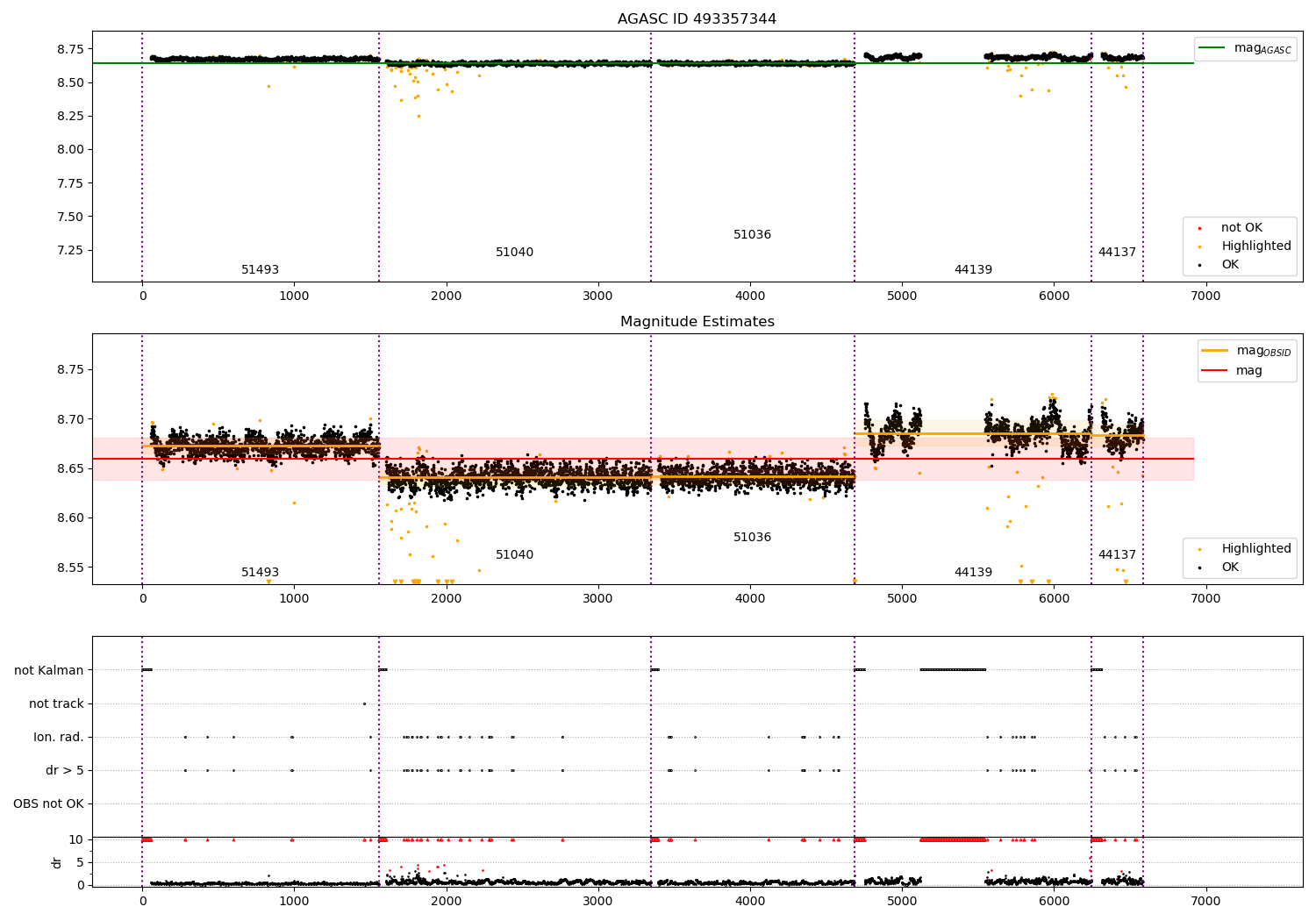Image resolution: width=1316 pixels, height=921 pixels.
Task: Click the "not Kalman" axis label
Action: (49, 671)
